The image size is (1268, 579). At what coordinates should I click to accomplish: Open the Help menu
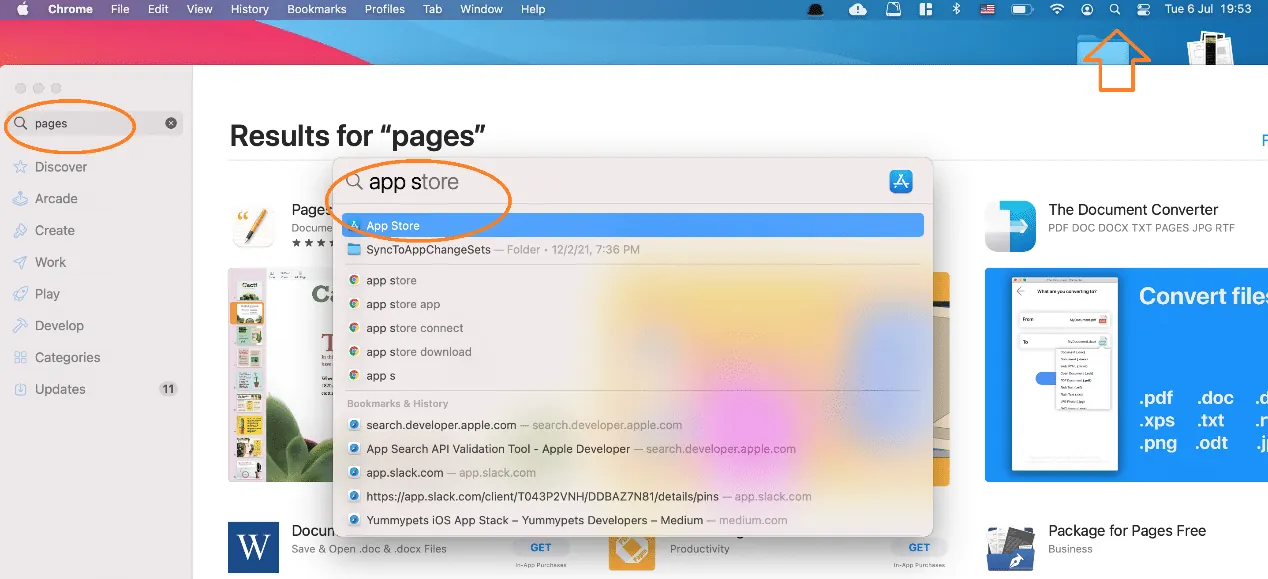click(533, 9)
